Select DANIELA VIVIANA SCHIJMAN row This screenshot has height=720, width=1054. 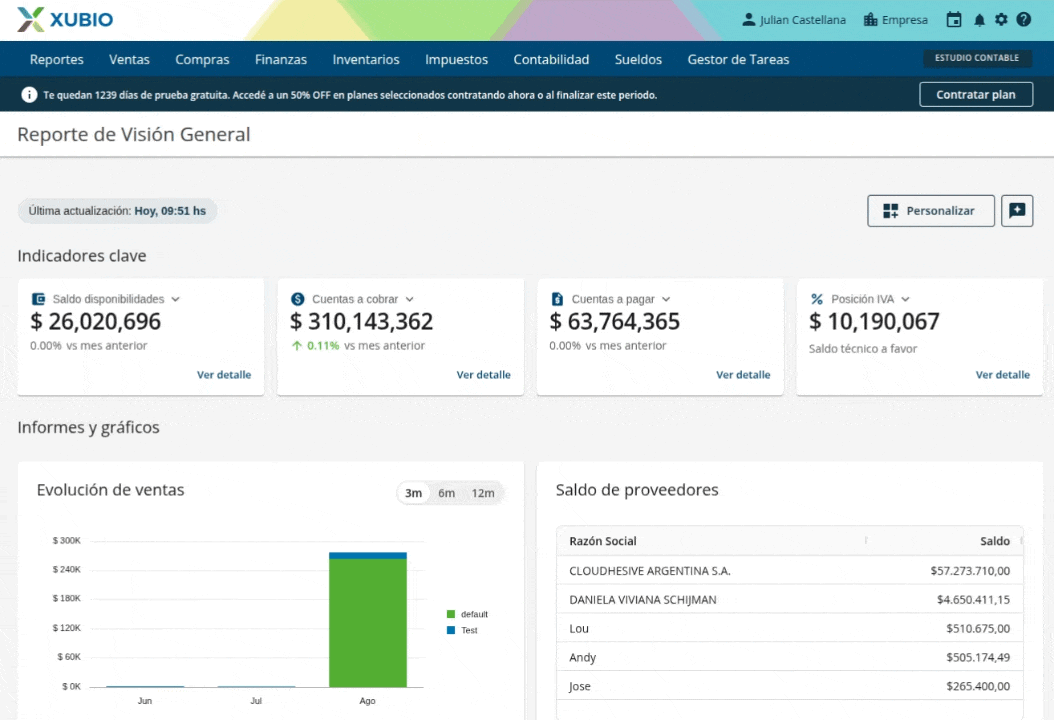[790, 600]
